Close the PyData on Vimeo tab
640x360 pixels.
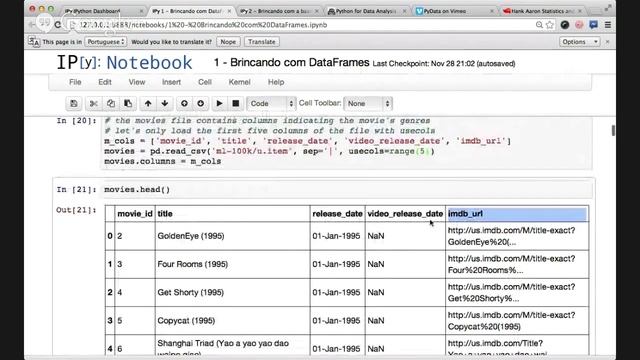(x=492, y=11)
